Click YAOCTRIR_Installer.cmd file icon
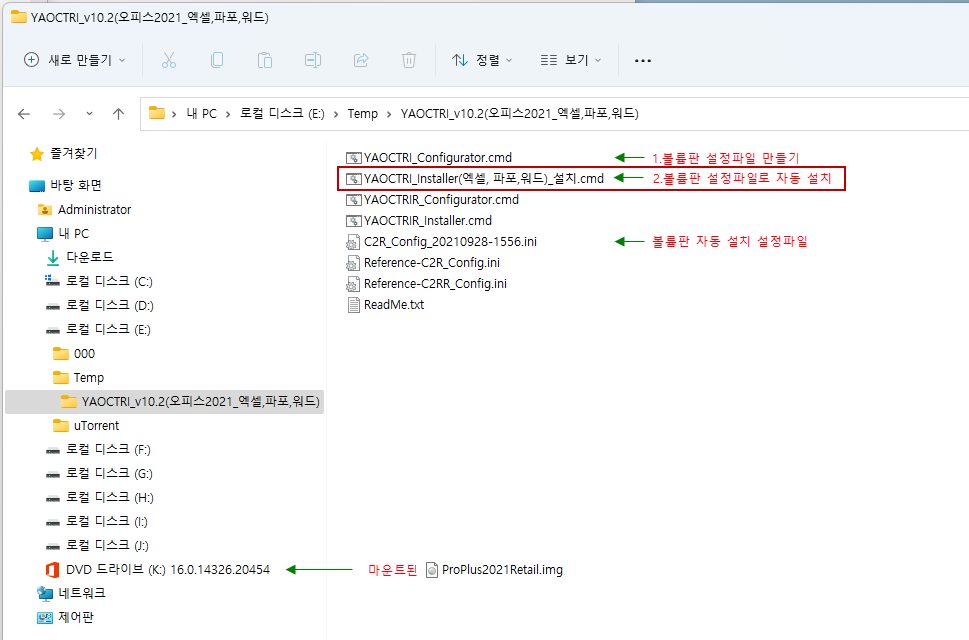Viewport: 969px width, 640px height. [353, 221]
